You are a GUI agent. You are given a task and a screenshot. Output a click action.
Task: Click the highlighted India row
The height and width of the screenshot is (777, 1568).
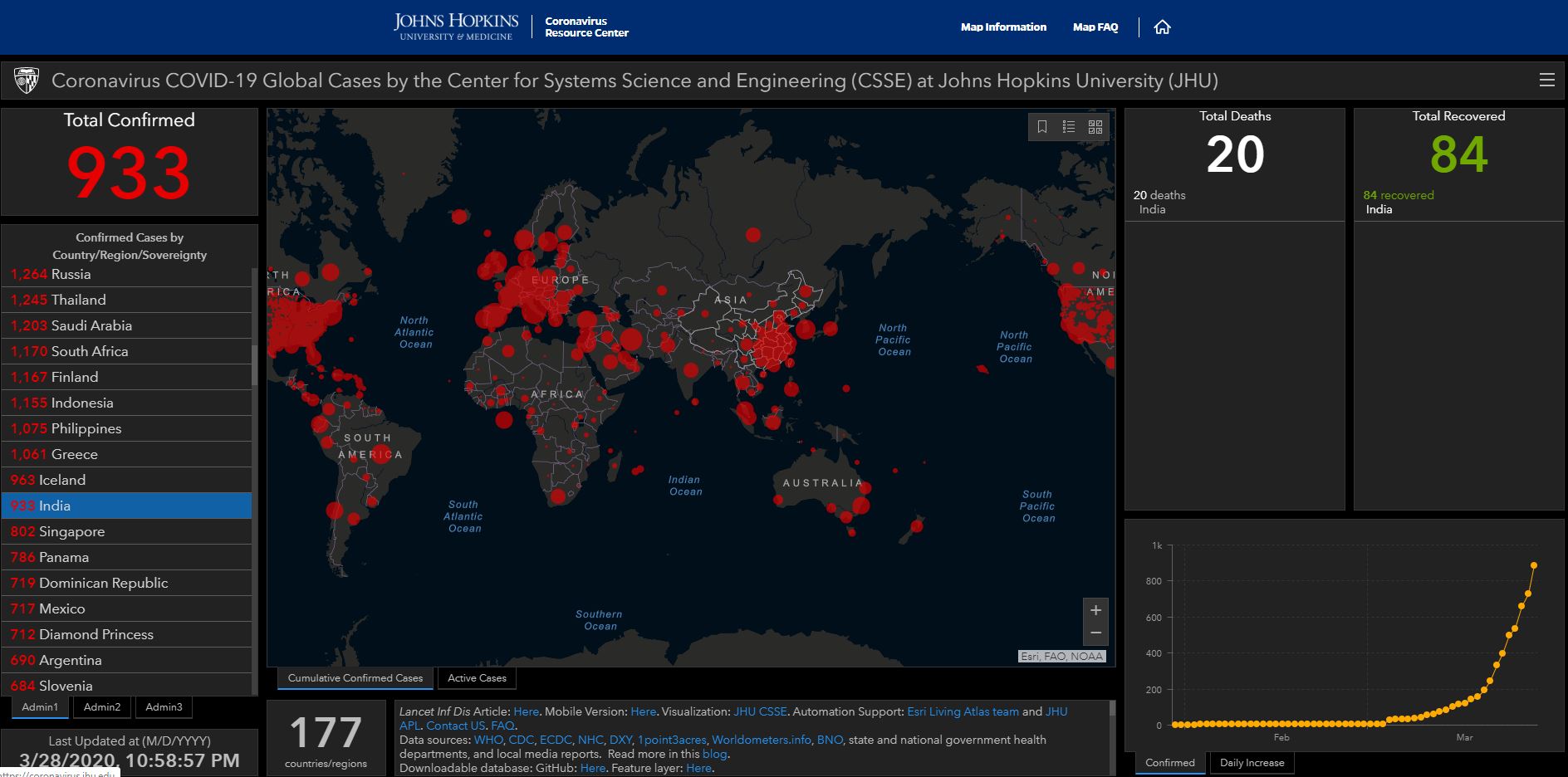point(126,506)
